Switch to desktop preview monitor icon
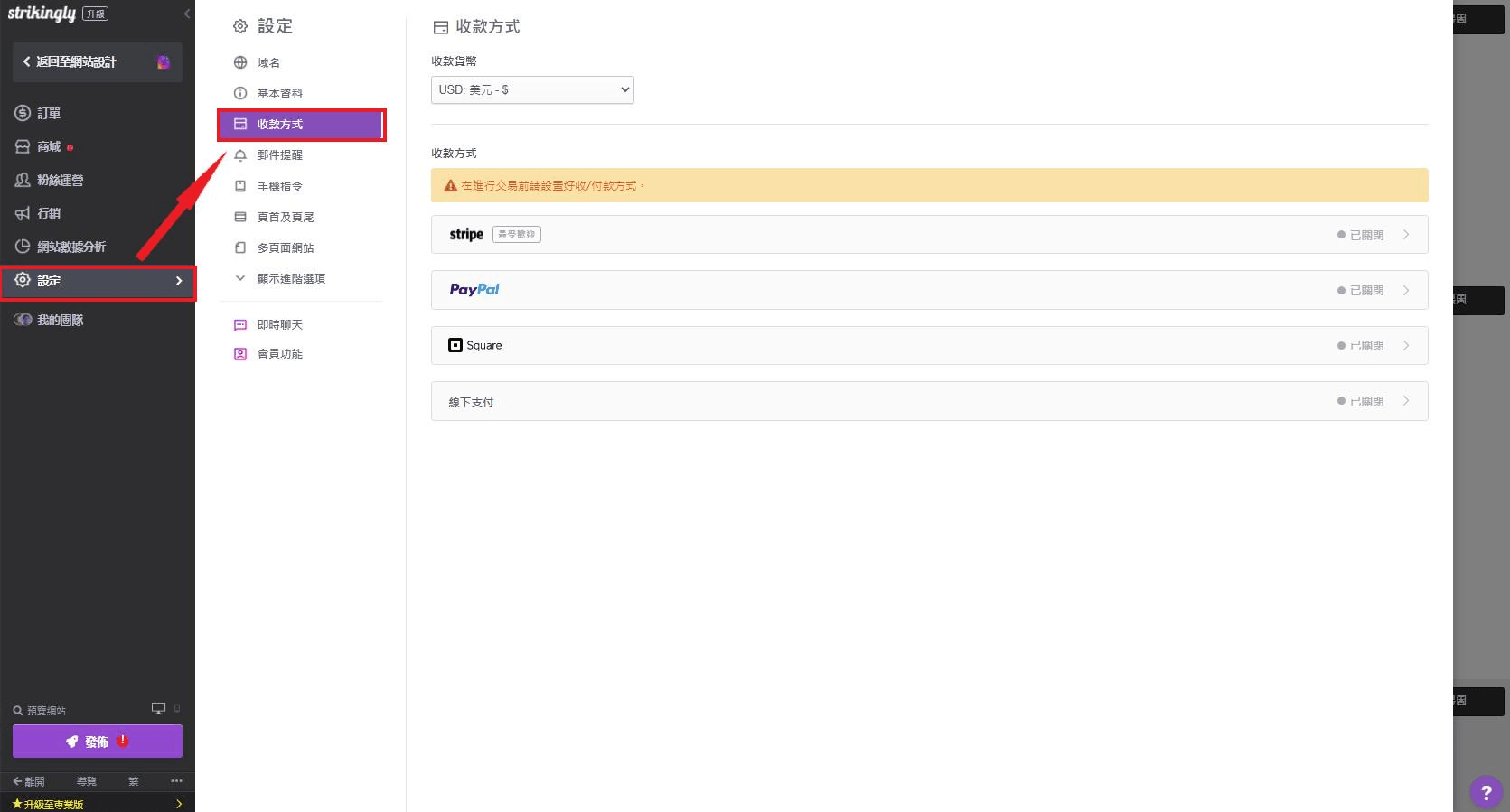The image size is (1510, 812). (159, 709)
